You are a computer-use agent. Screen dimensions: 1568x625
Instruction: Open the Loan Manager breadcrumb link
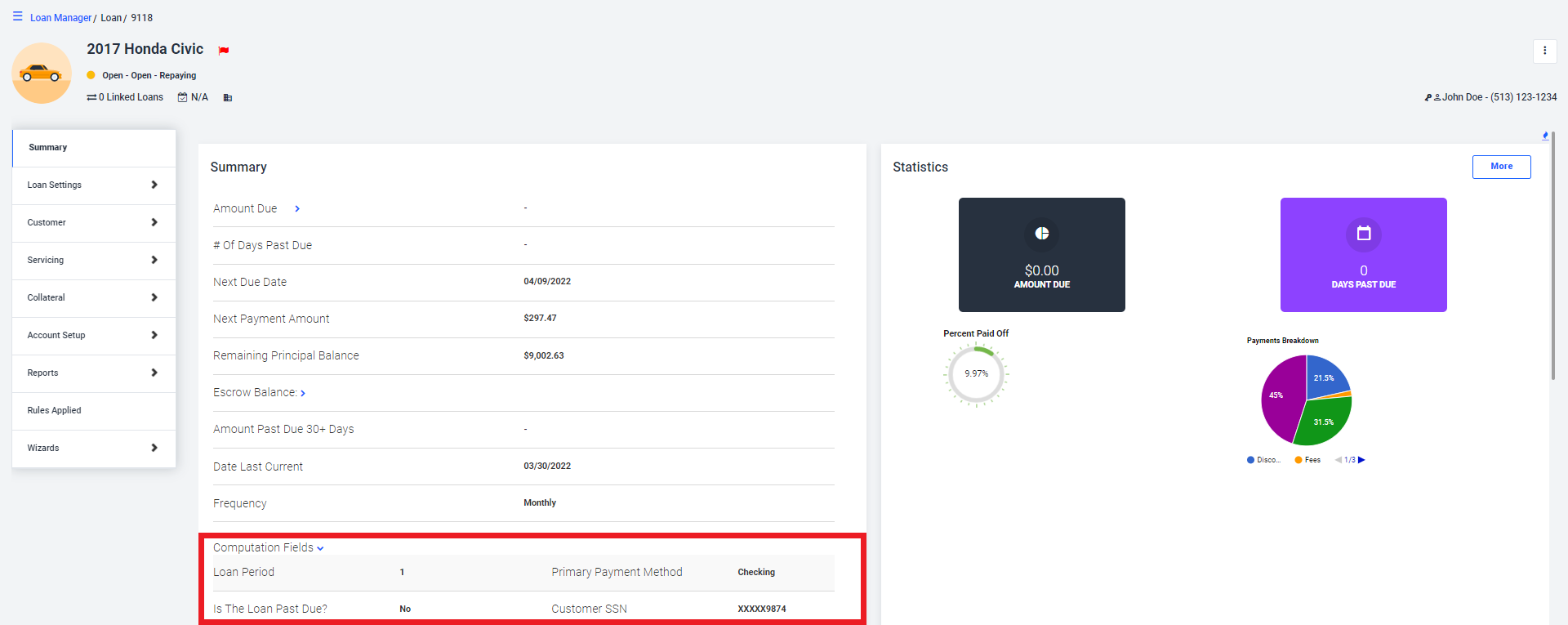pos(60,18)
